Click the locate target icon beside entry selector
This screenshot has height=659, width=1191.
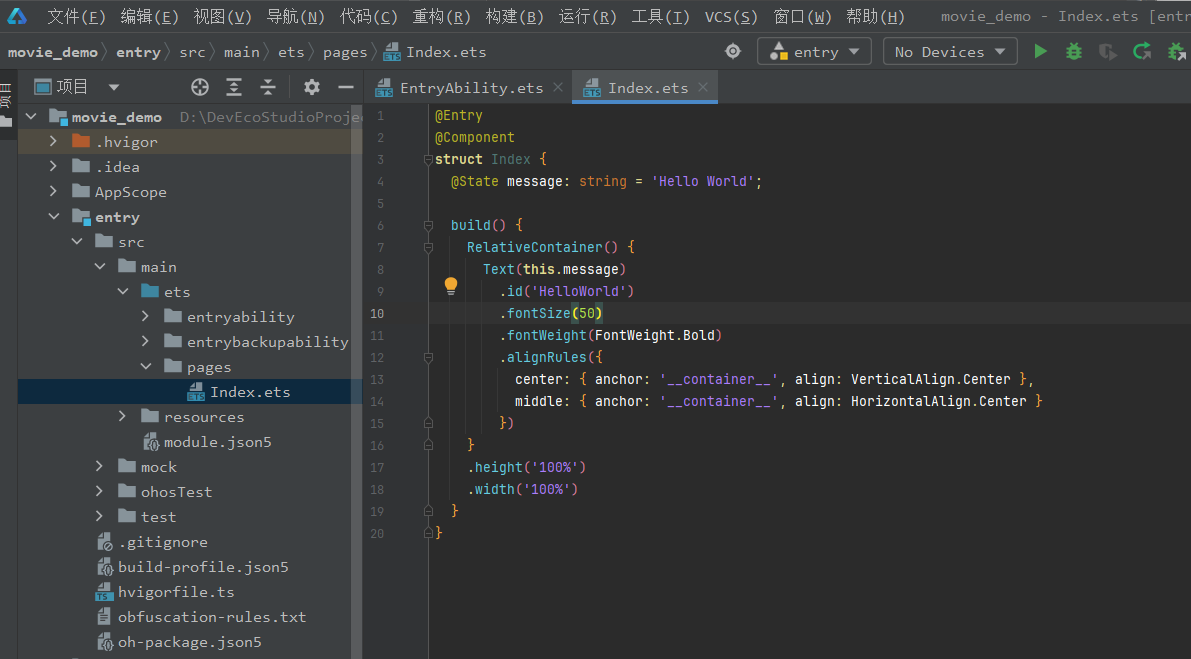click(x=733, y=52)
